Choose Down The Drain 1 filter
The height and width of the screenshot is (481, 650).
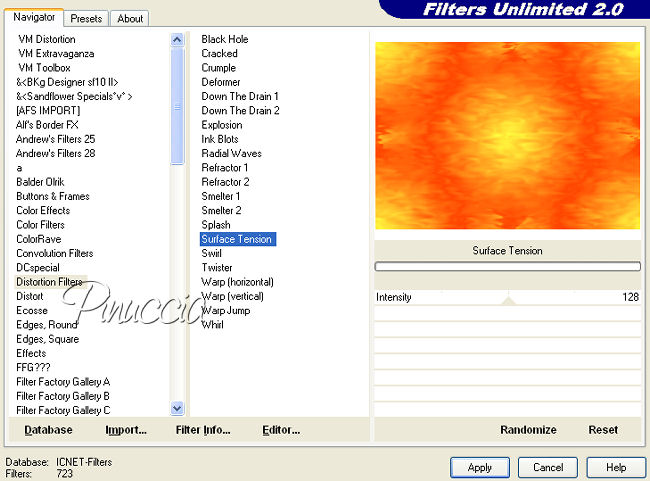[240, 96]
